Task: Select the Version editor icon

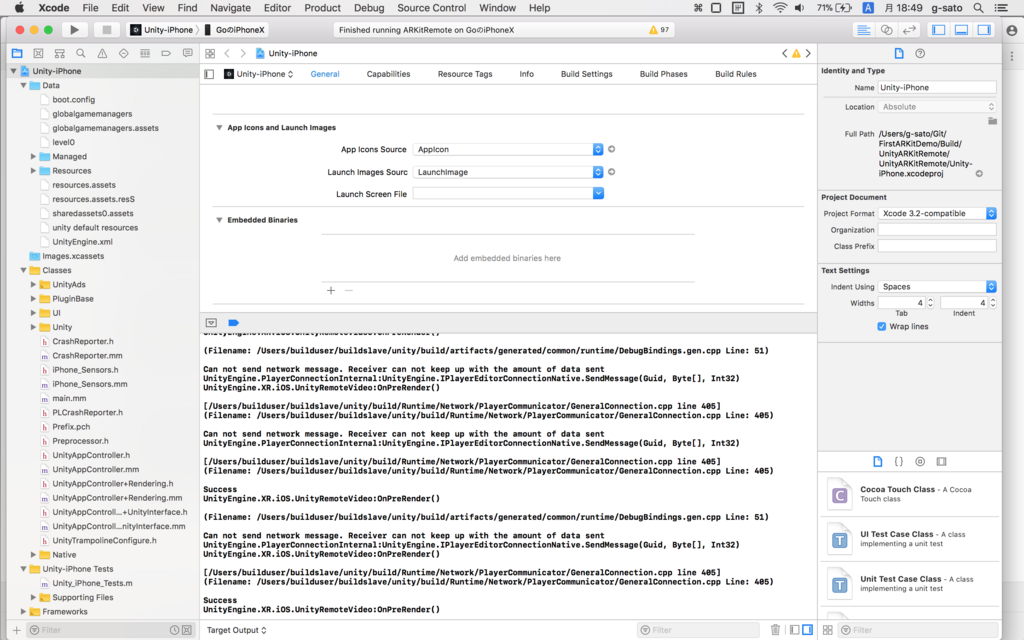Action: [909, 30]
